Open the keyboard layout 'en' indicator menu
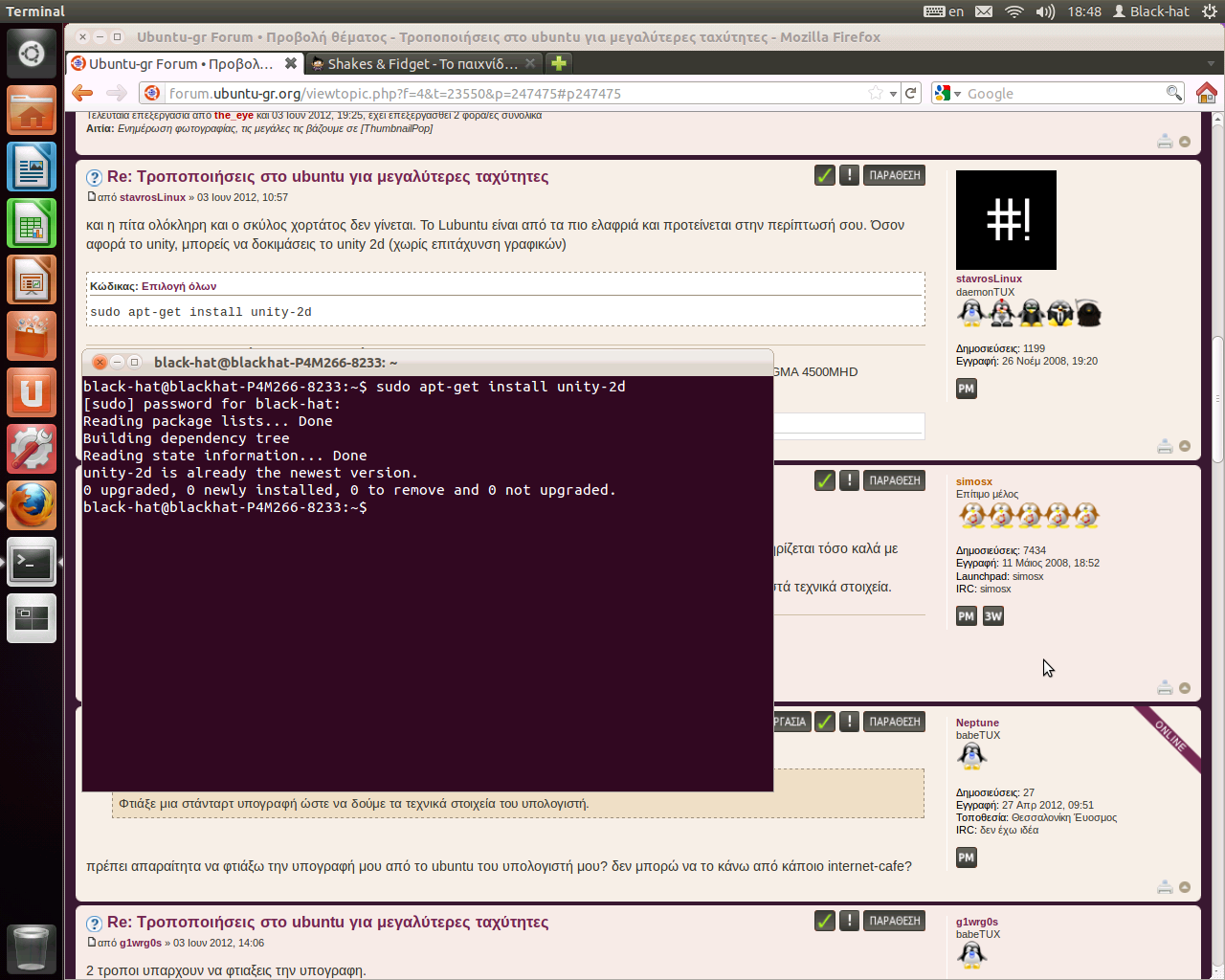 (x=944, y=11)
